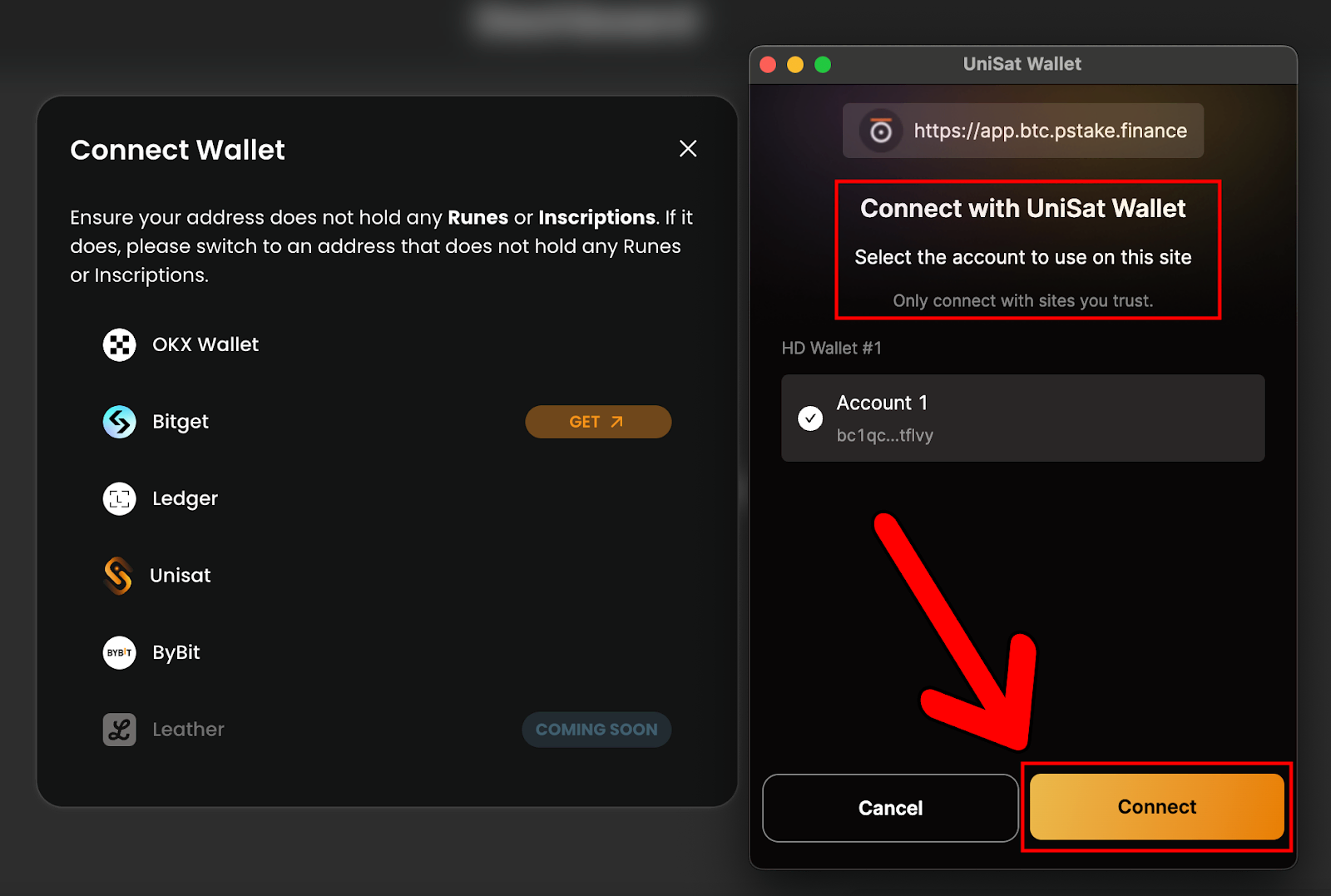1331x896 pixels.
Task: Click the COMING SOON badge
Action: (596, 730)
